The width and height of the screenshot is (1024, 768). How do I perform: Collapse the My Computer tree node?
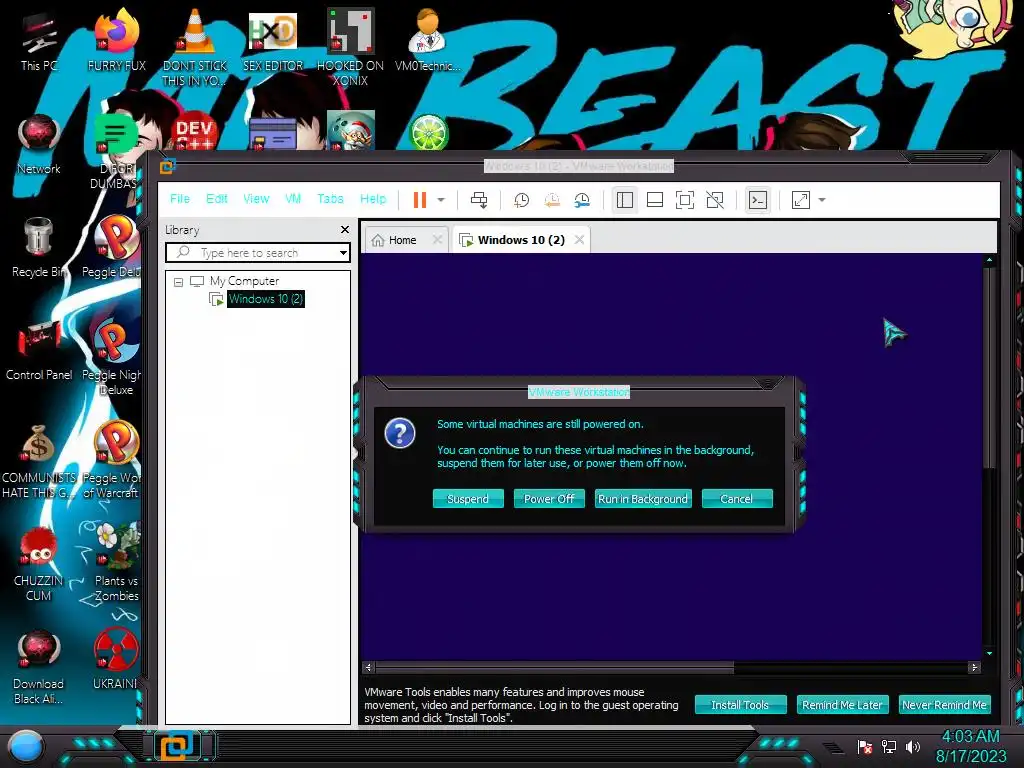coord(178,282)
